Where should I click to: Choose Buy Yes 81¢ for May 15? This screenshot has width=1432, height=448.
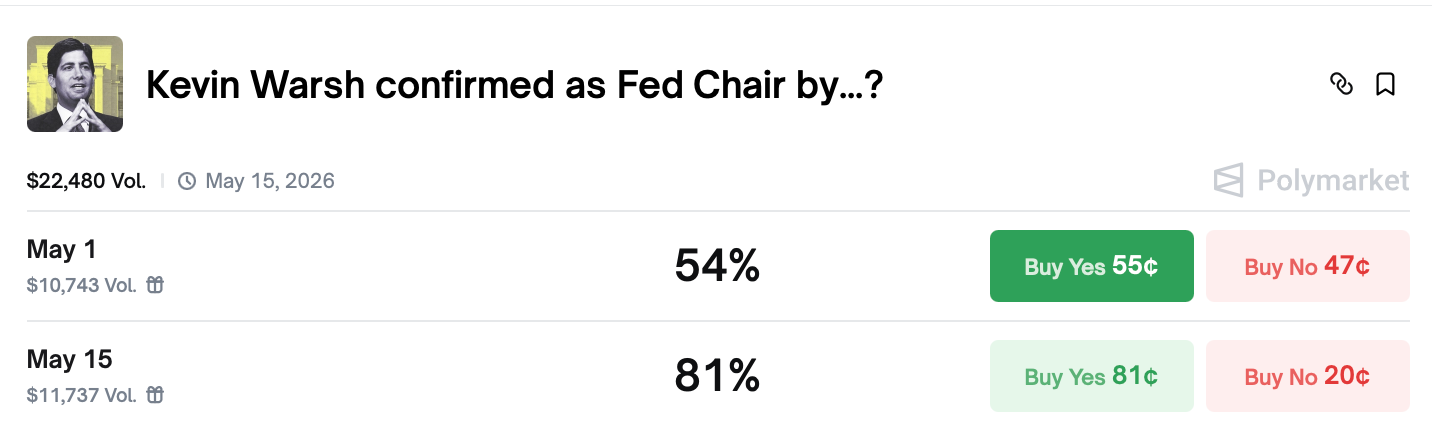click(1091, 376)
